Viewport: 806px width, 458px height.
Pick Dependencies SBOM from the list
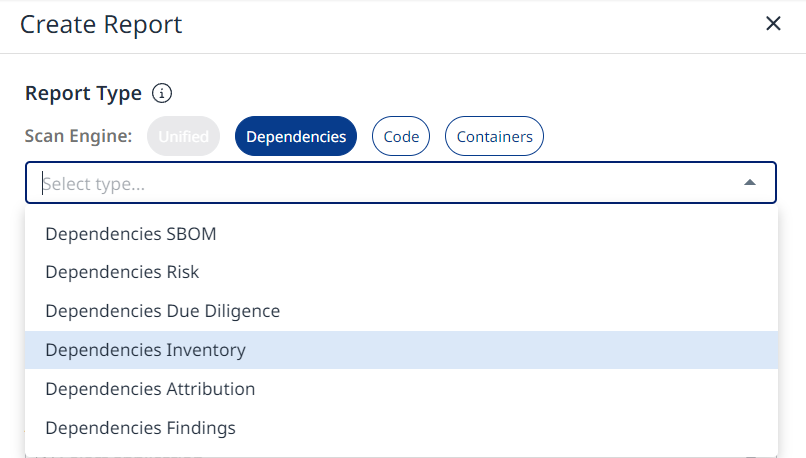pos(131,234)
